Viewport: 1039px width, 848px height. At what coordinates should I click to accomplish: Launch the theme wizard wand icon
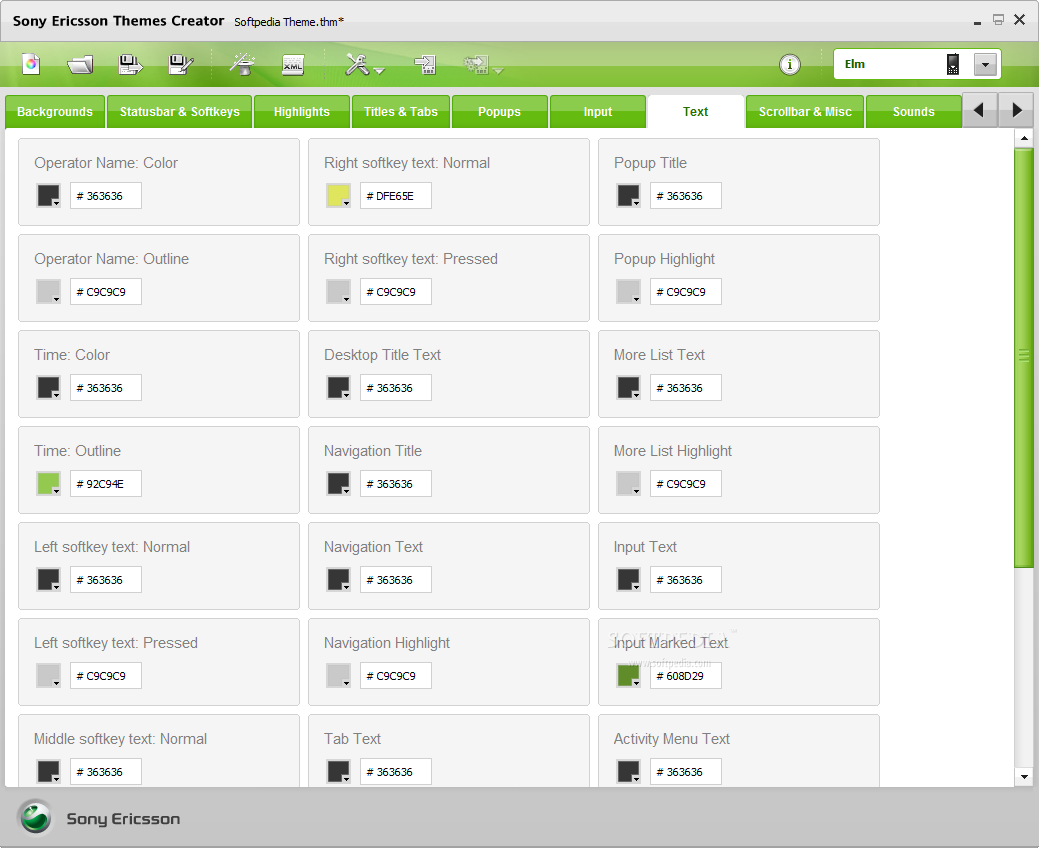[243, 64]
